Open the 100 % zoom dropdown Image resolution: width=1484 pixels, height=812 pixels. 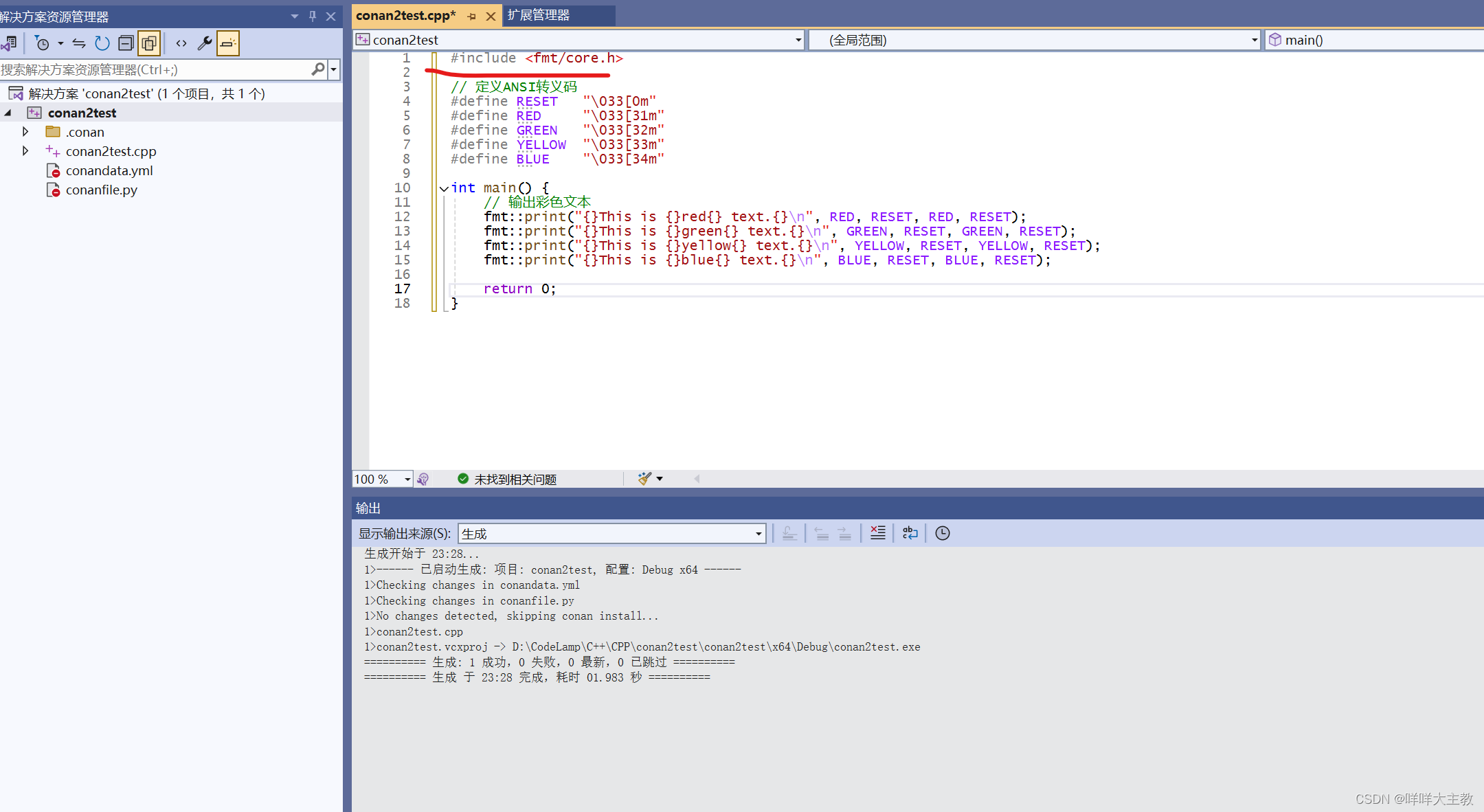point(407,479)
